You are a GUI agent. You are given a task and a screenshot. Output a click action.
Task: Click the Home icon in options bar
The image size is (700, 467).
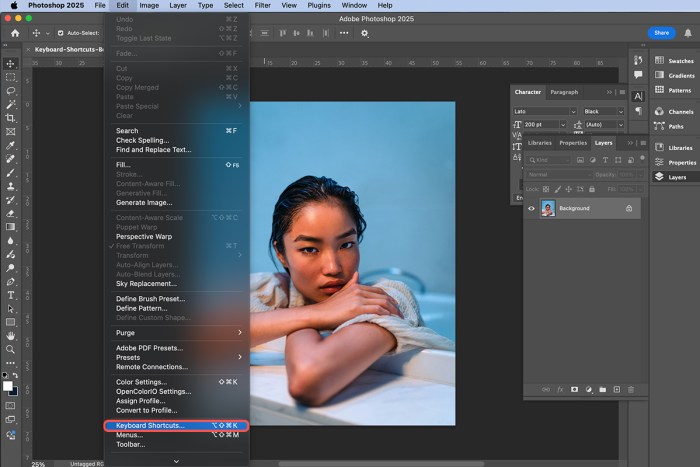(15, 33)
